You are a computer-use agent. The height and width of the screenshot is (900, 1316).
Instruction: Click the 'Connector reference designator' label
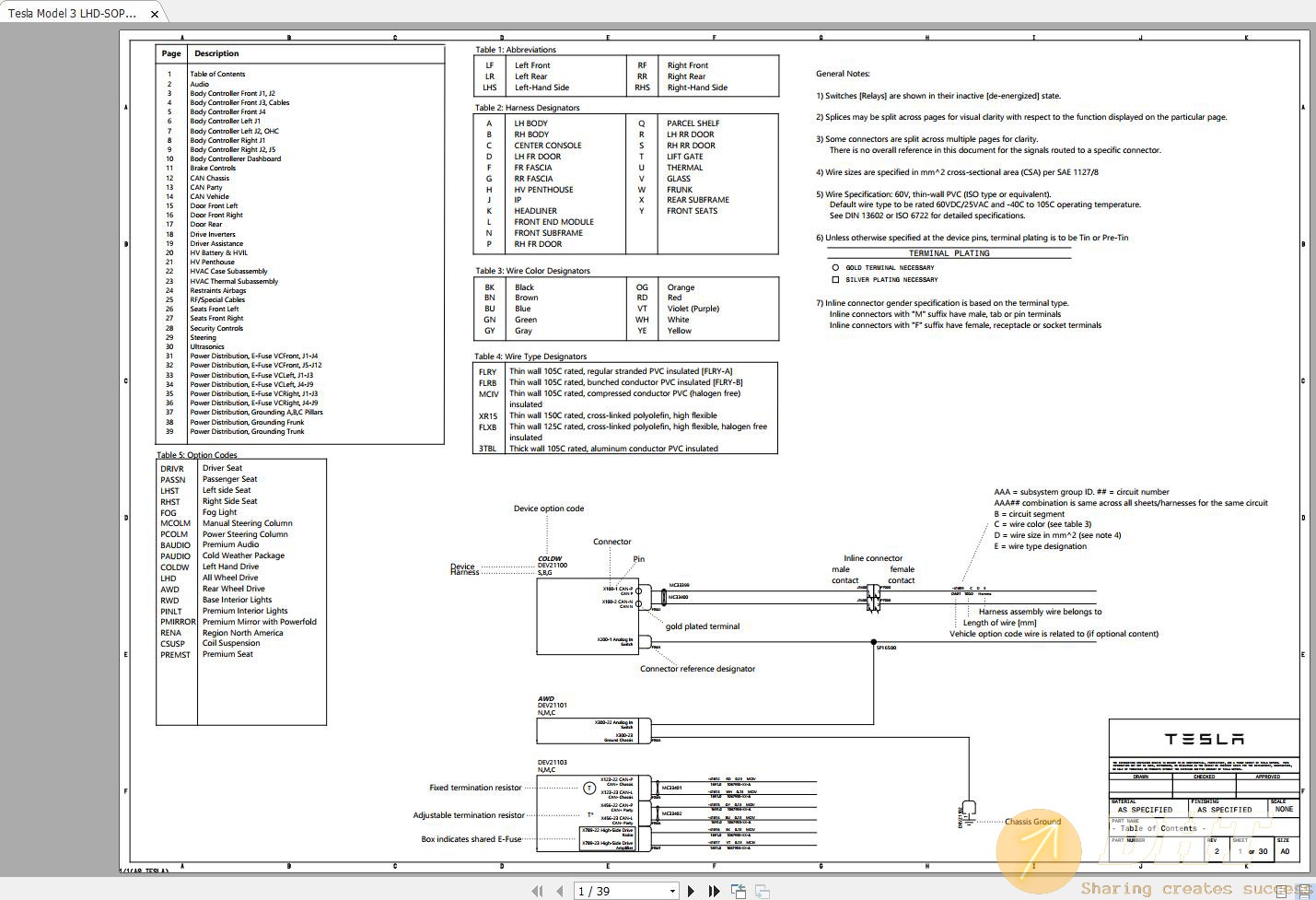[698, 669]
